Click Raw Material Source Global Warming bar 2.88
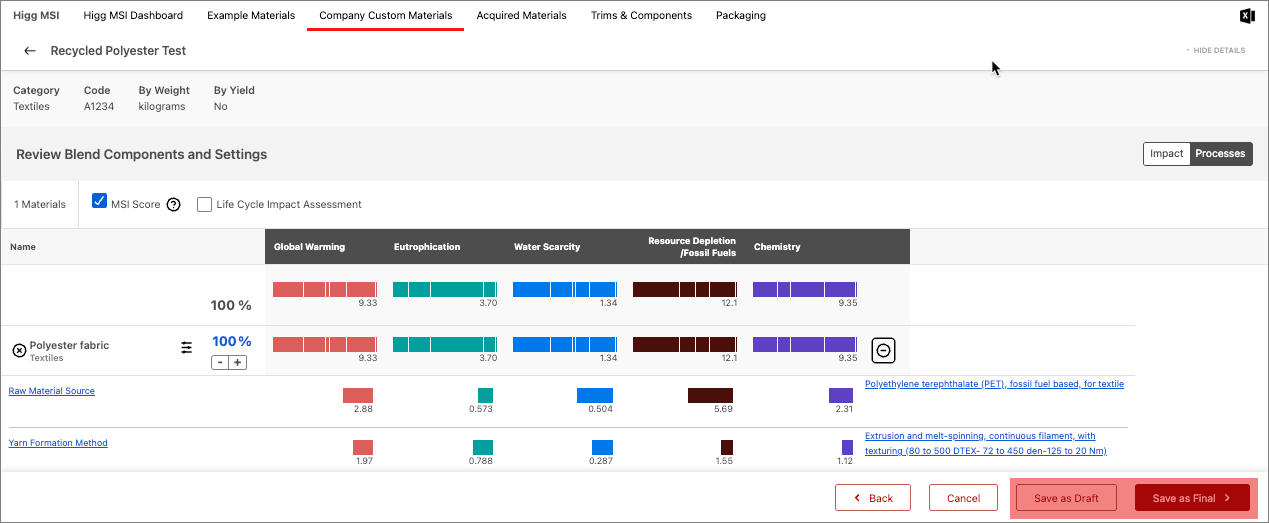Screen dimensions: 1269x523 tap(358, 395)
